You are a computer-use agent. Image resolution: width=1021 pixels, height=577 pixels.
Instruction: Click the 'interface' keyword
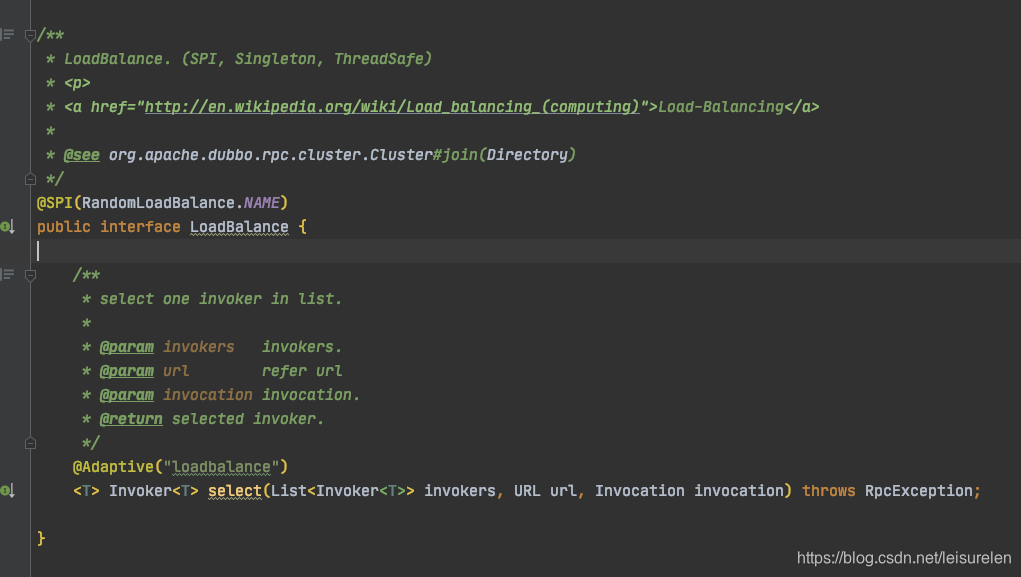(140, 227)
